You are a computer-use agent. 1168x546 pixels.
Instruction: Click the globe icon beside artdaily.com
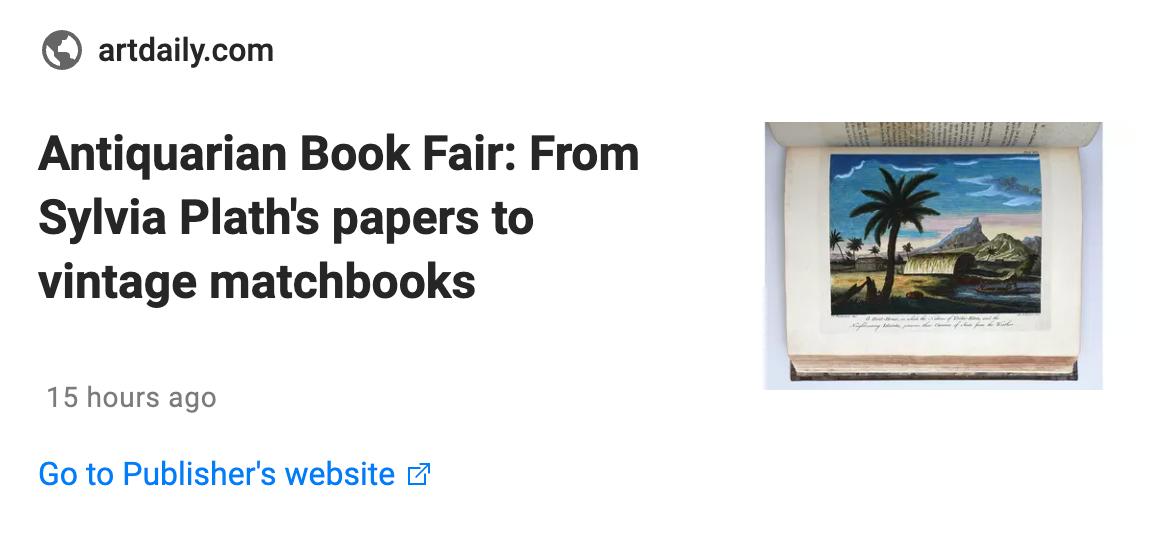coord(62,50)
